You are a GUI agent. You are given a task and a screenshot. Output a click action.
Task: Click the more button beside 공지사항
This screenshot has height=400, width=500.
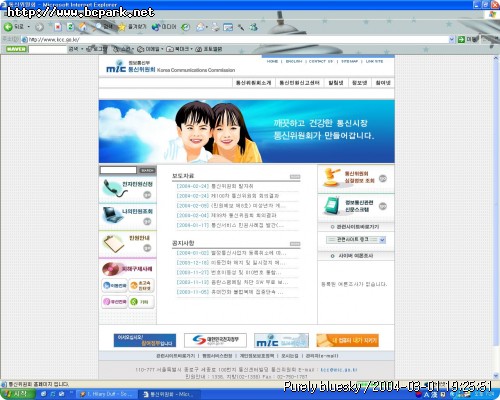tap(295, 244)
